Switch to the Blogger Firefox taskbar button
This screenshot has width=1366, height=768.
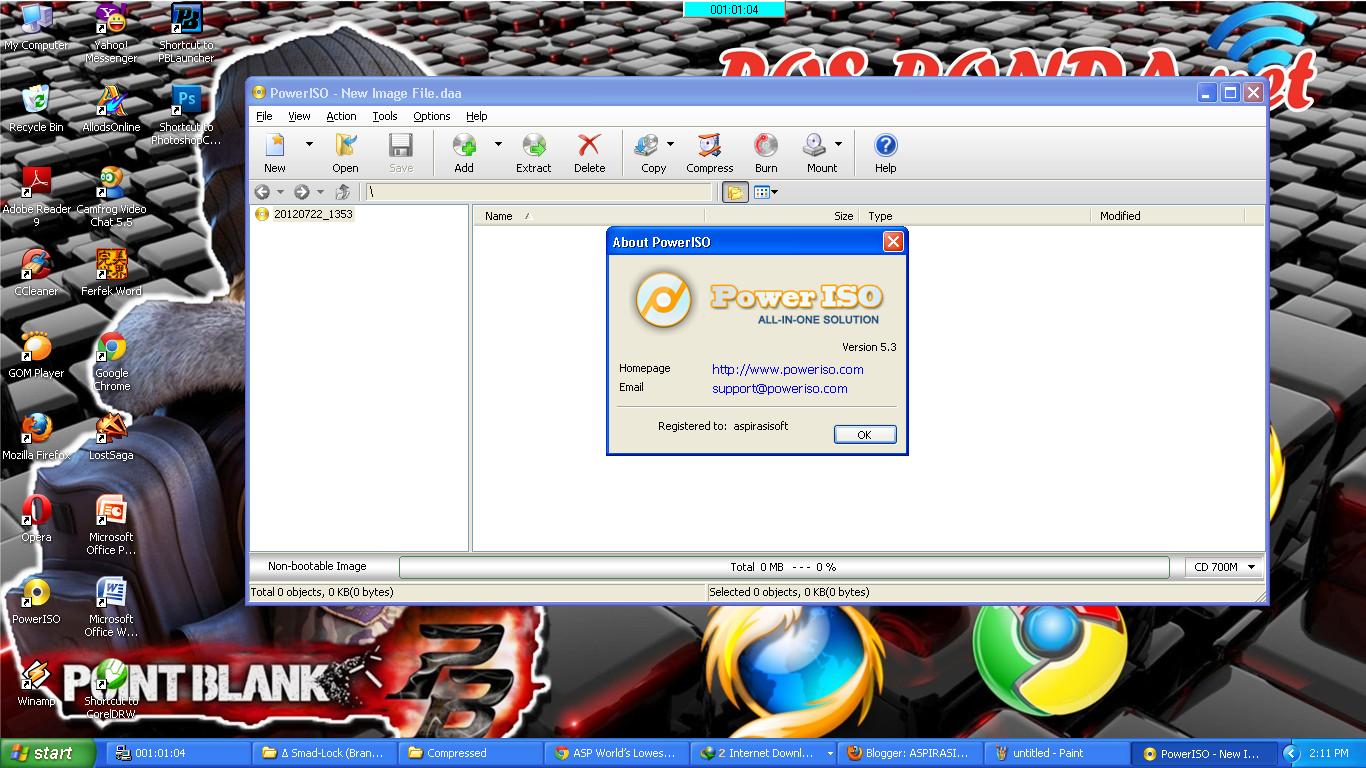[x=910, y=753]
